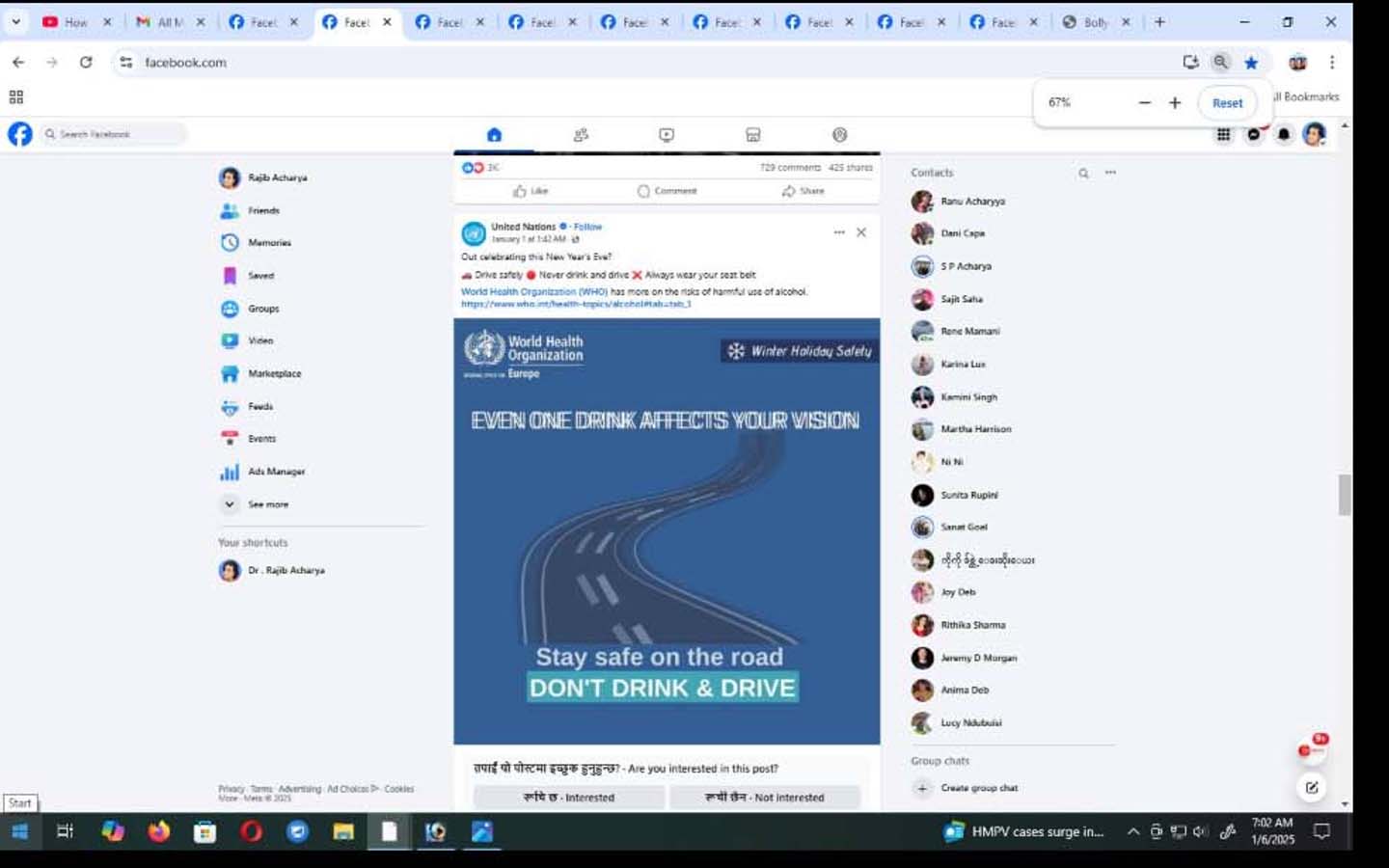Screen dimensions: 1389x868
Task: Reload the page
Action: [x=86, y=62]
